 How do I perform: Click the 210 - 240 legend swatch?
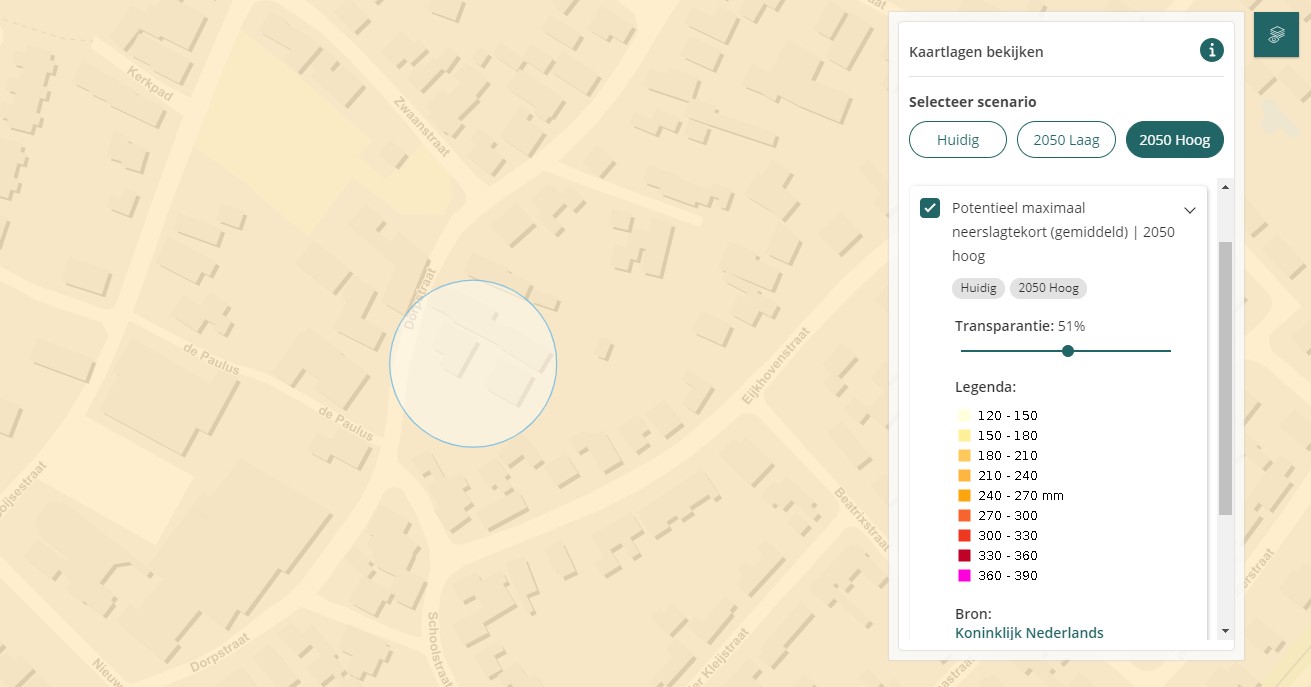point(964,475)
